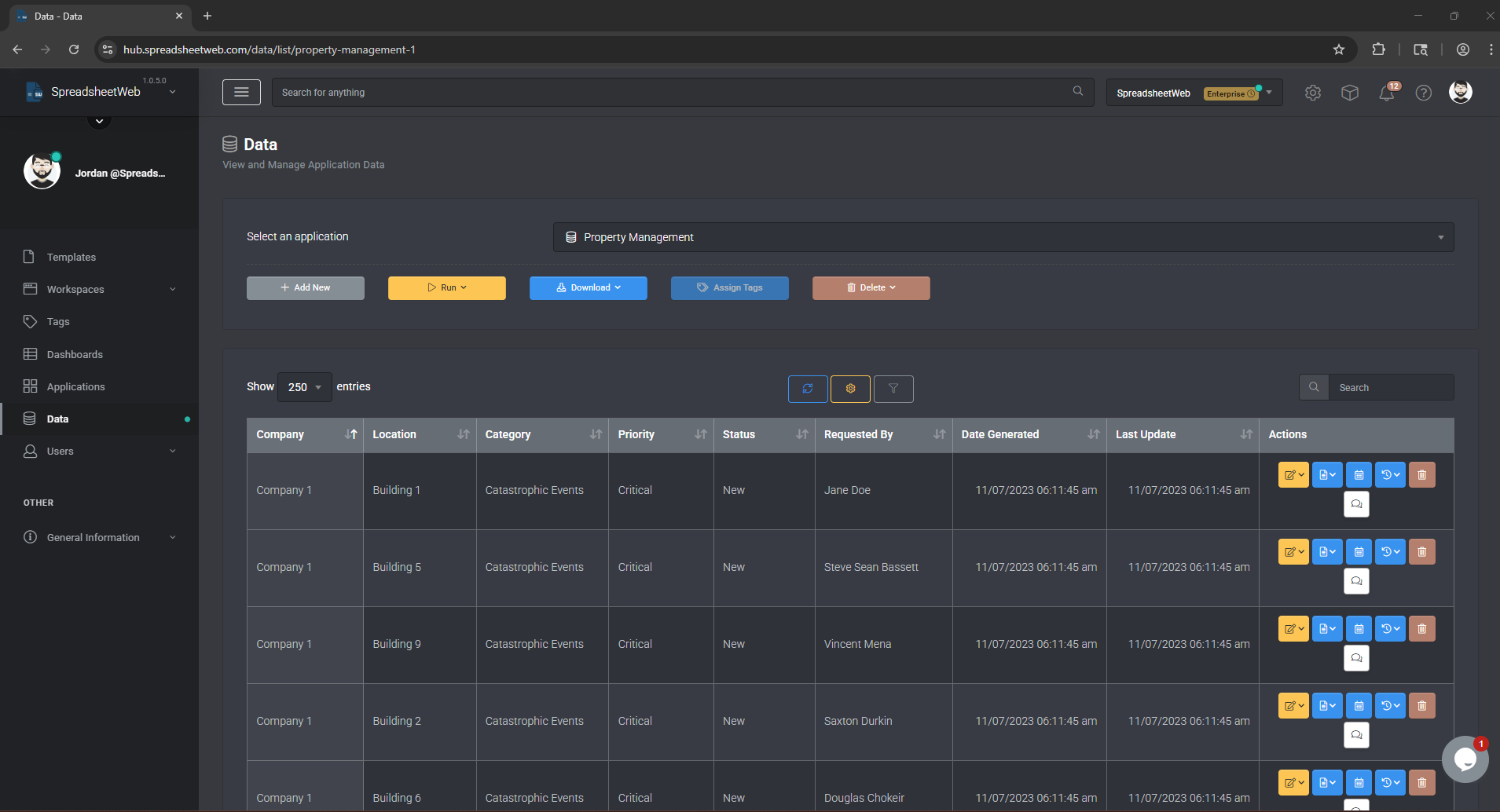Open the Show 250 entries dropdown

304,387
